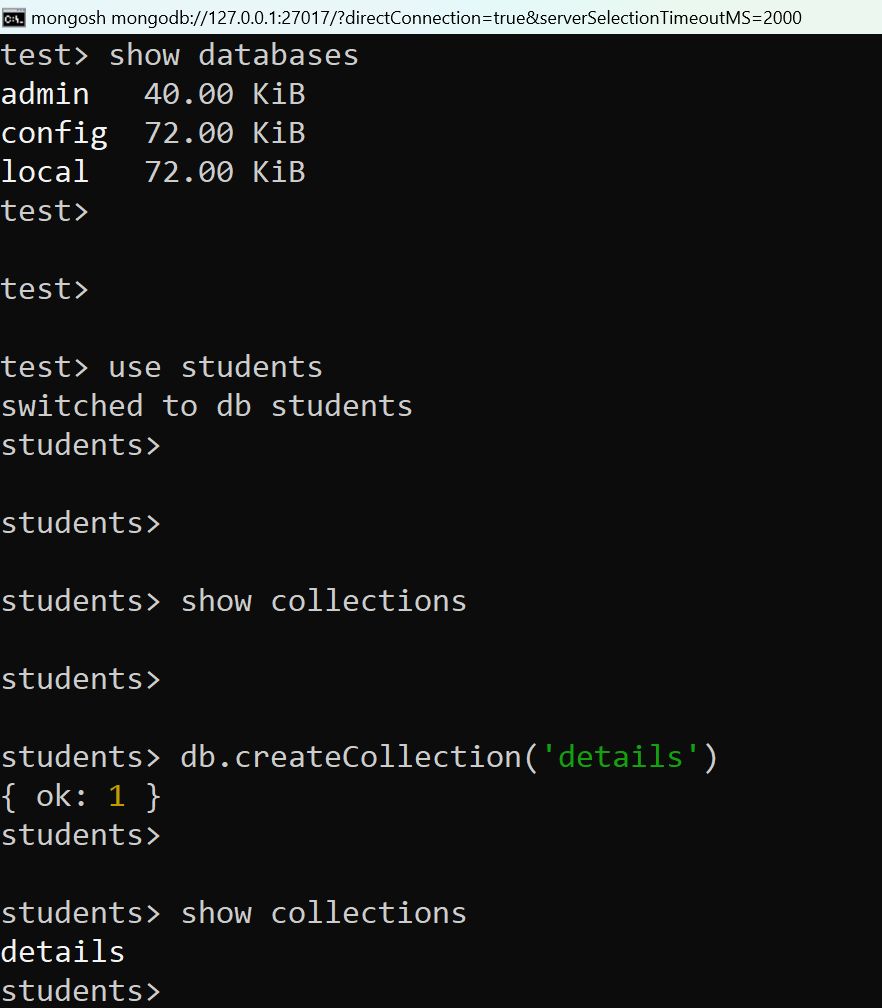Image resolution: width=882 pixels, height=1008 pixels.
Task: Click the '{ ok: 1 }' result line
Action: 81,796
